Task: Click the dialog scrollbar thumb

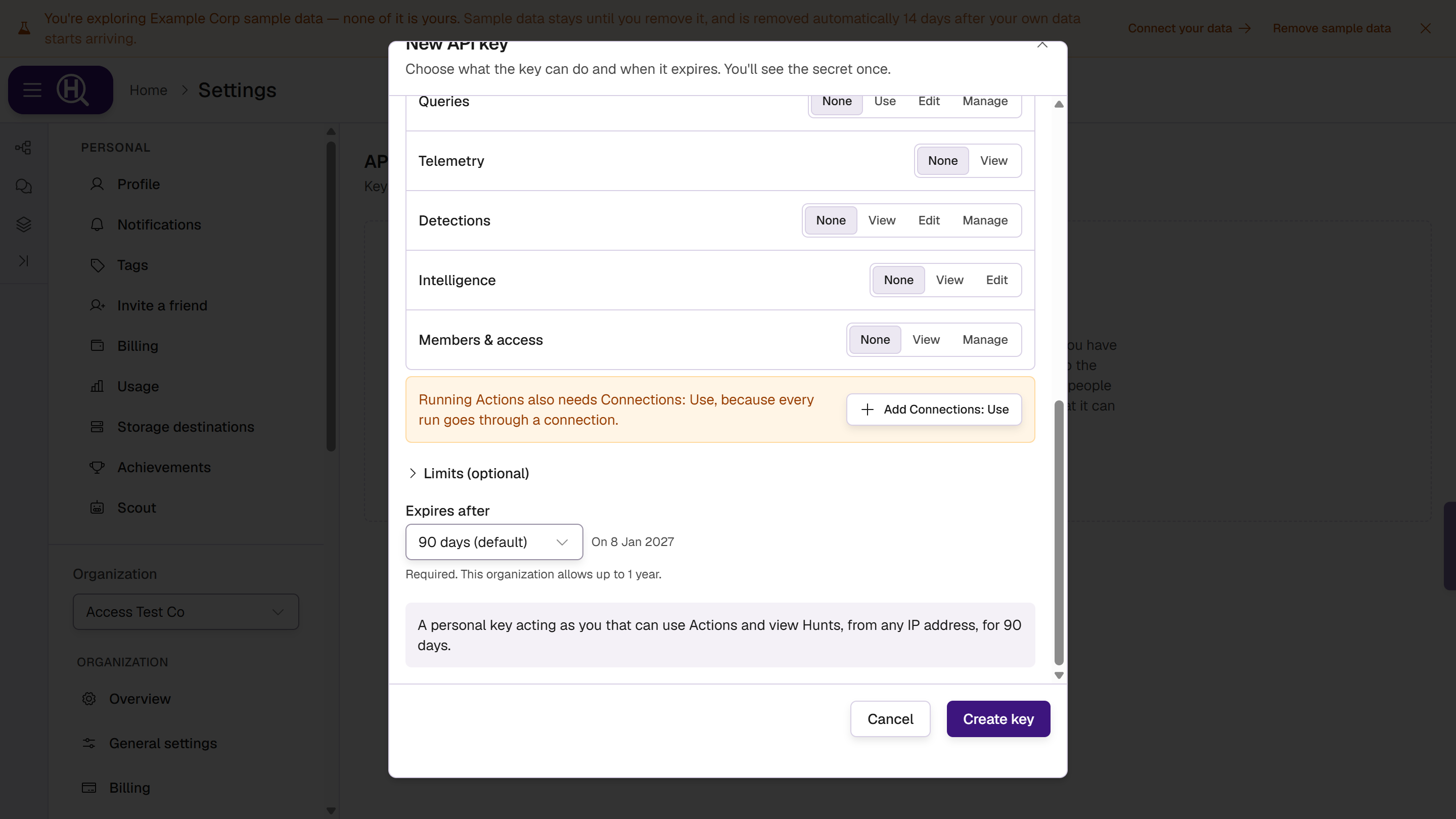Action: click(x=1059, y=532)
